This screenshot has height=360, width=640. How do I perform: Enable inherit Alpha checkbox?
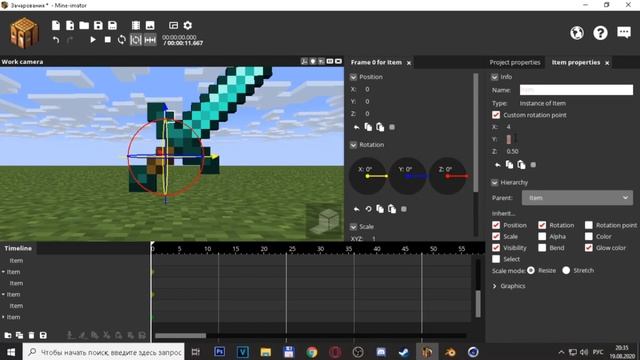542,236
